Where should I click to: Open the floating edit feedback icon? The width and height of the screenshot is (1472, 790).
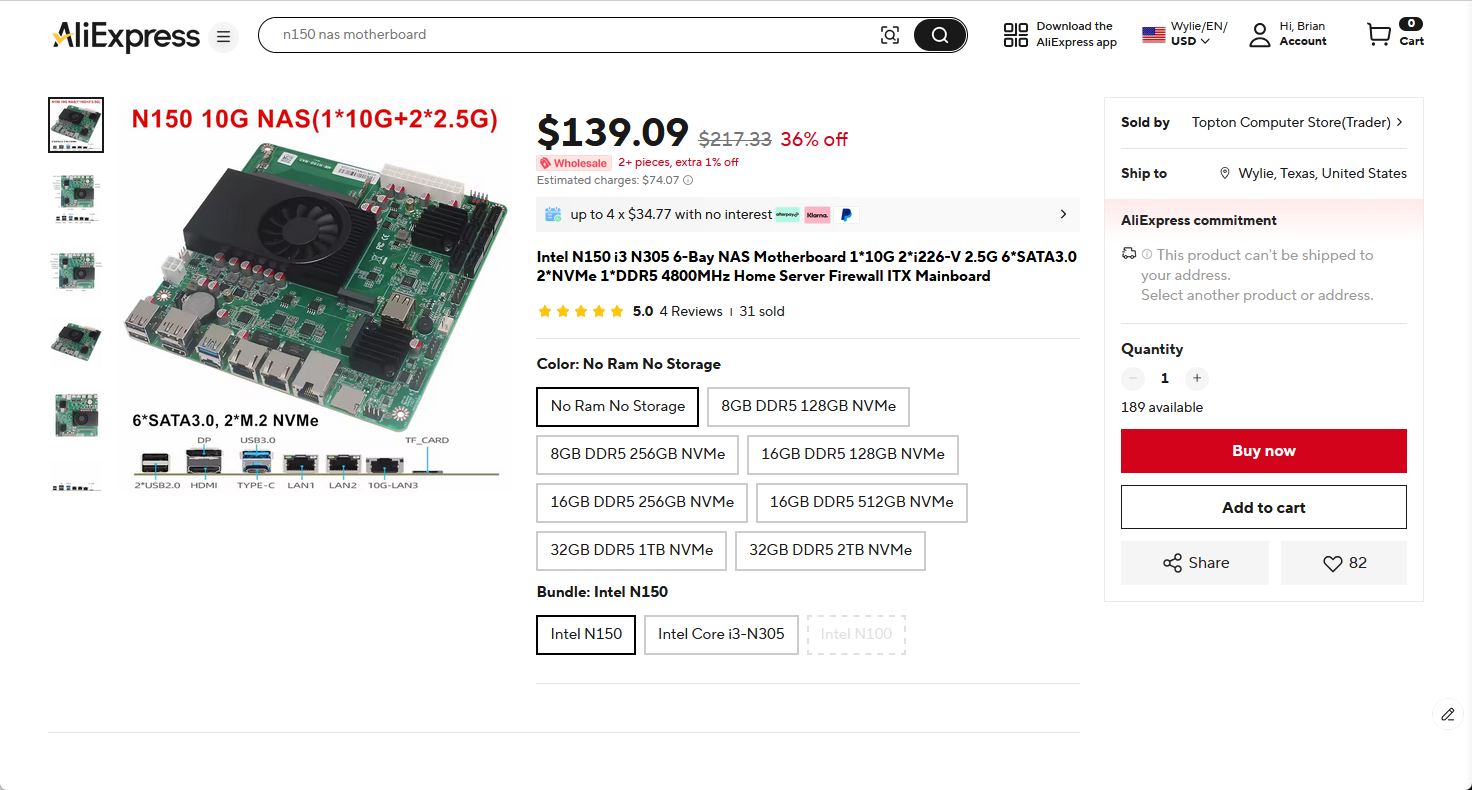click(x=1447, y=714)
